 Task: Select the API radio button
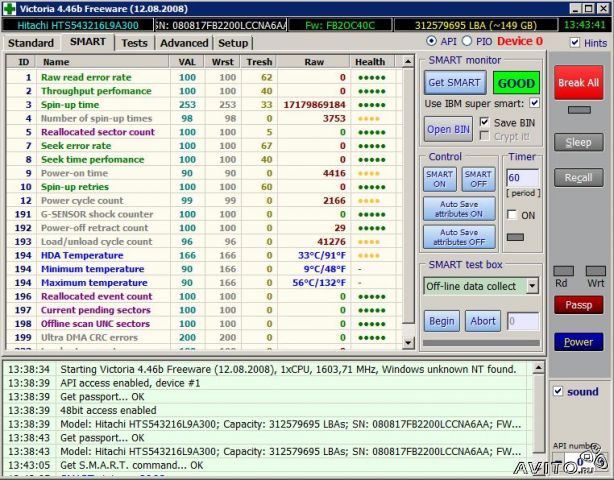tap(431, 41)
